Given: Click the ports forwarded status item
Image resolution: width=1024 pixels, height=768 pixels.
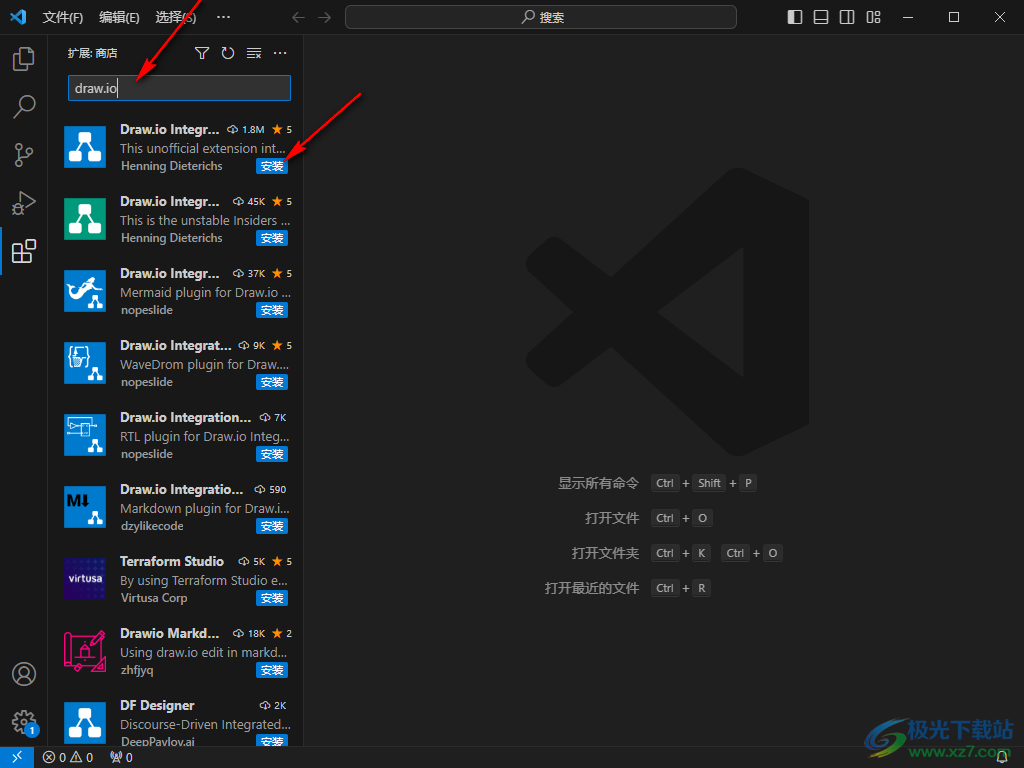Looking at the screenshot, I should click(x=121, y=757).
